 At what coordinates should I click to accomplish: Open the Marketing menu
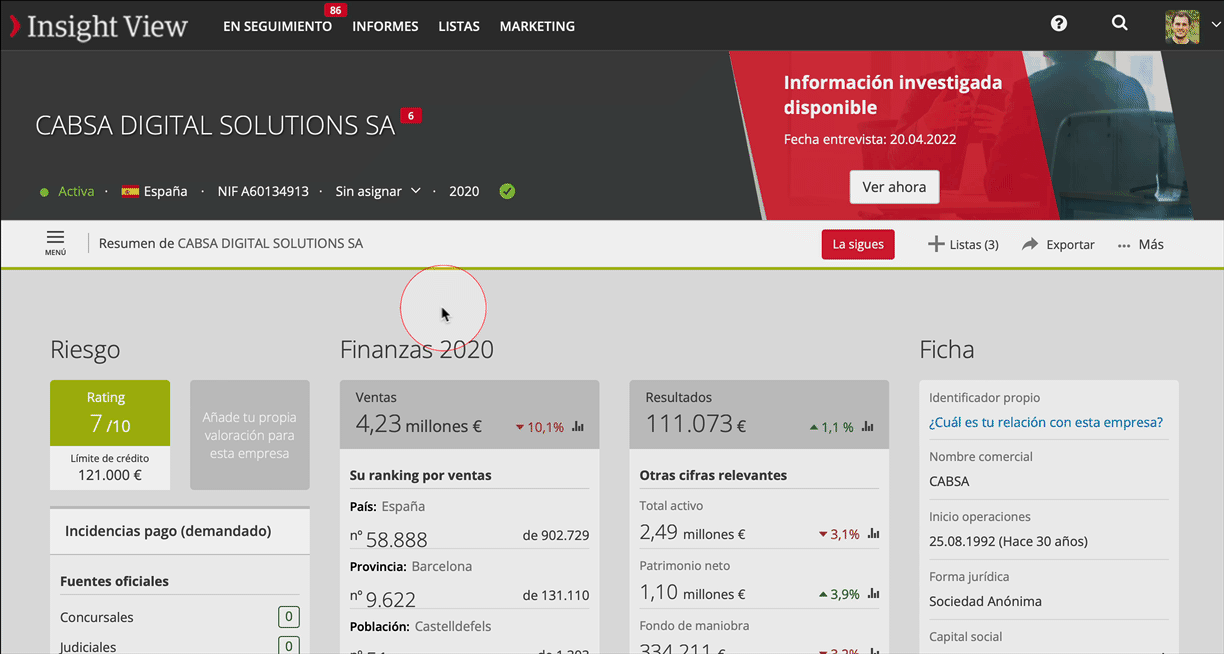[537, 27]
